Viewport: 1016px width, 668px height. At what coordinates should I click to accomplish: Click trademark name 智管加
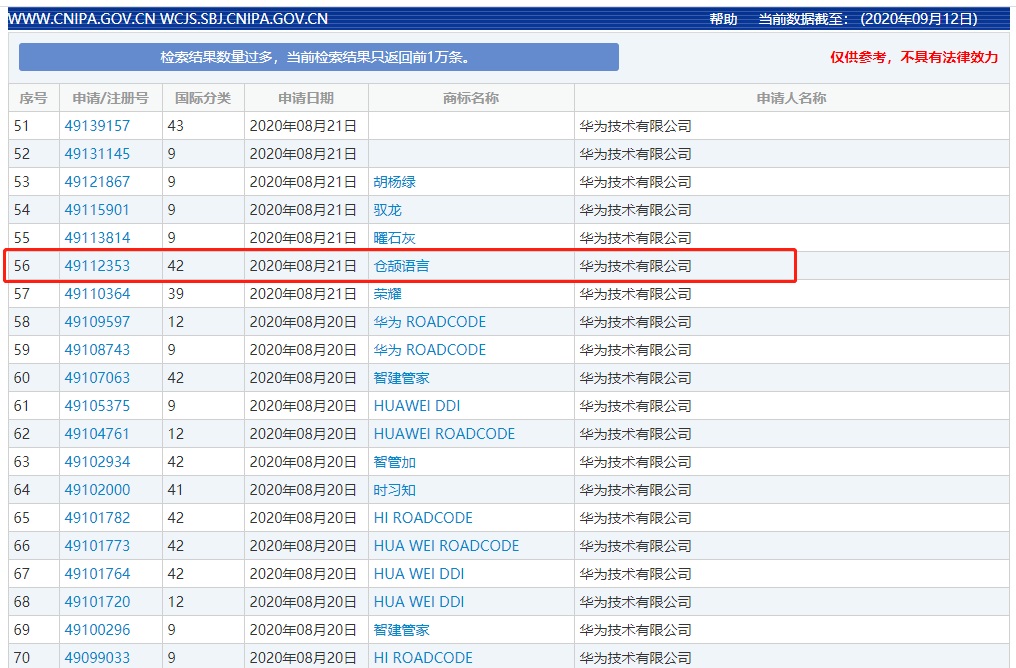click(x=394, y=462)
